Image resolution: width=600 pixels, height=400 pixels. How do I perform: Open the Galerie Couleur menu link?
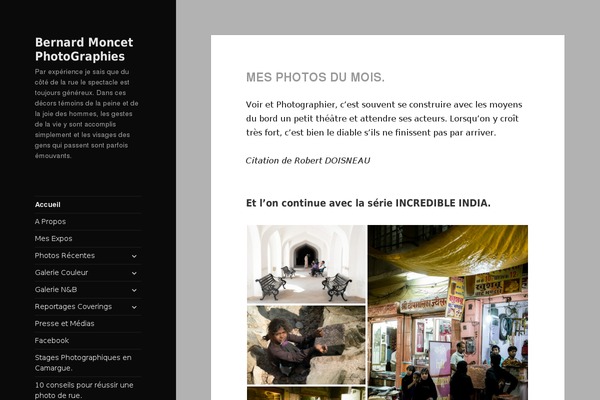tap(61, 272)
